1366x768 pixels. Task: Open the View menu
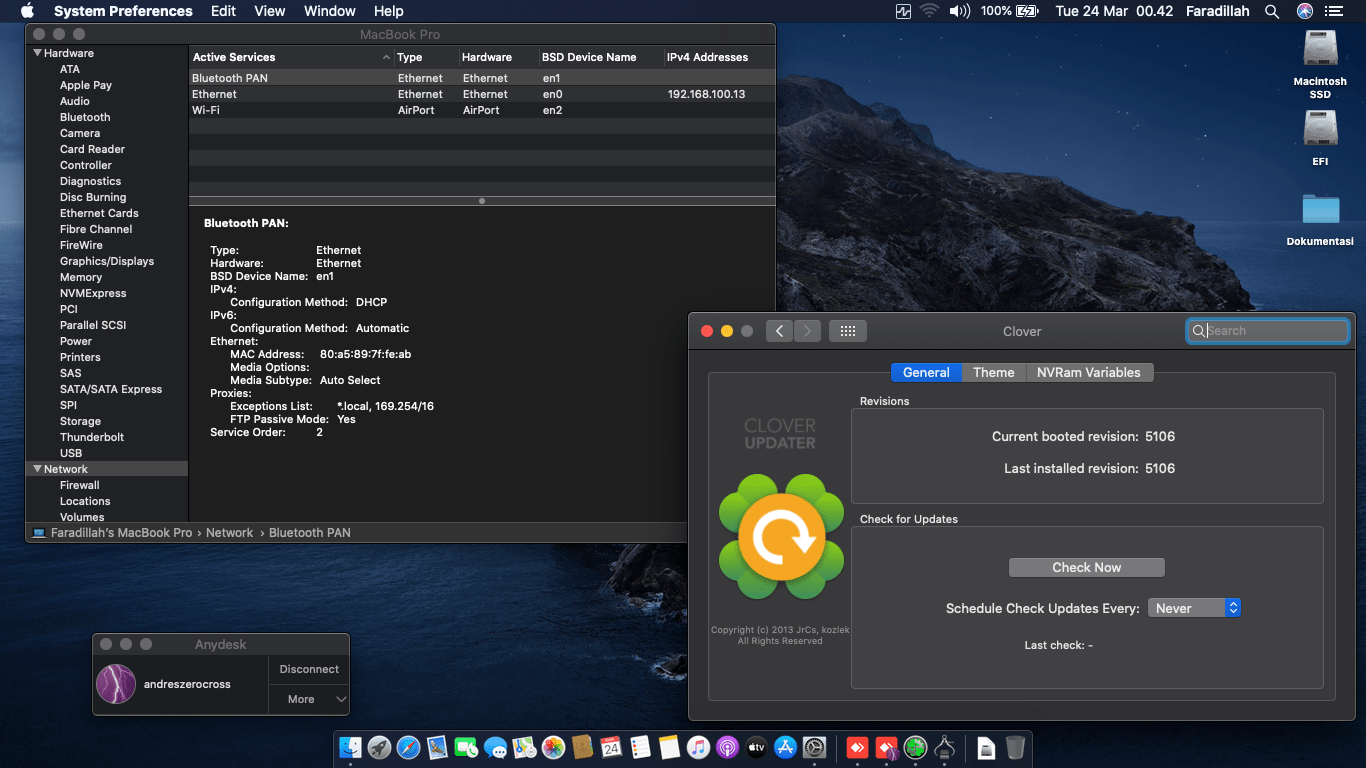[x=270, y=11]
